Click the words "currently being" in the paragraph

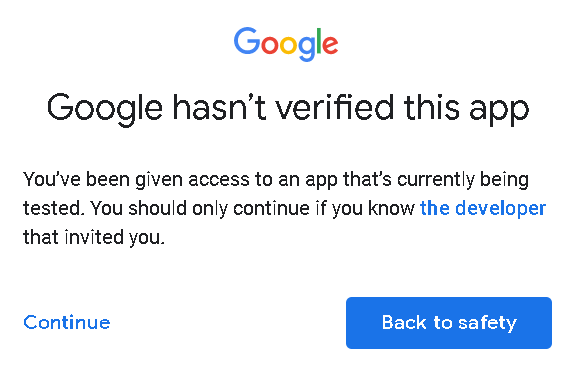[463, 180]
